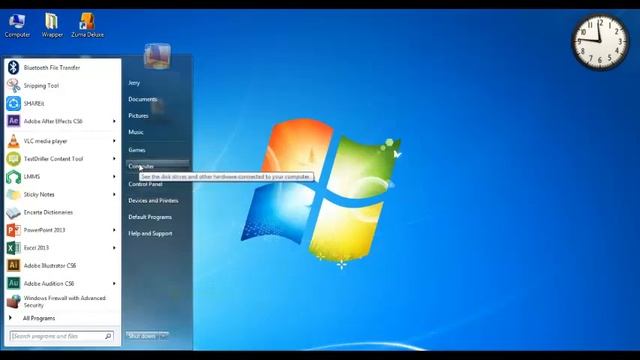Expand Sticky Notes jump list arrow
Screen dimensions: 640x360
click(114, 194)
